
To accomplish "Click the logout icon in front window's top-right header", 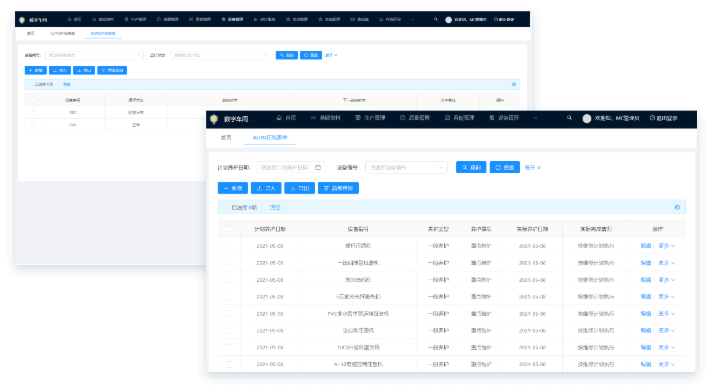I will (x=652, y=118).
